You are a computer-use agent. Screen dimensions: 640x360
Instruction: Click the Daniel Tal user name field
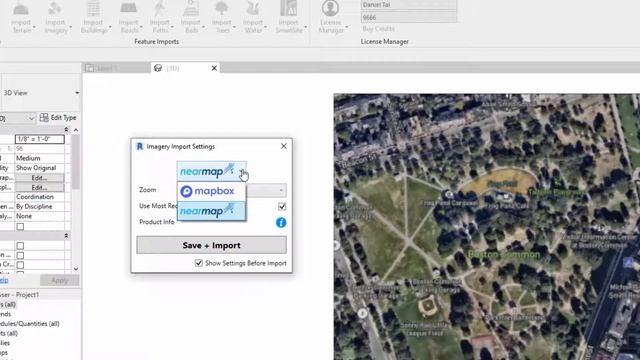click(409, 5)
